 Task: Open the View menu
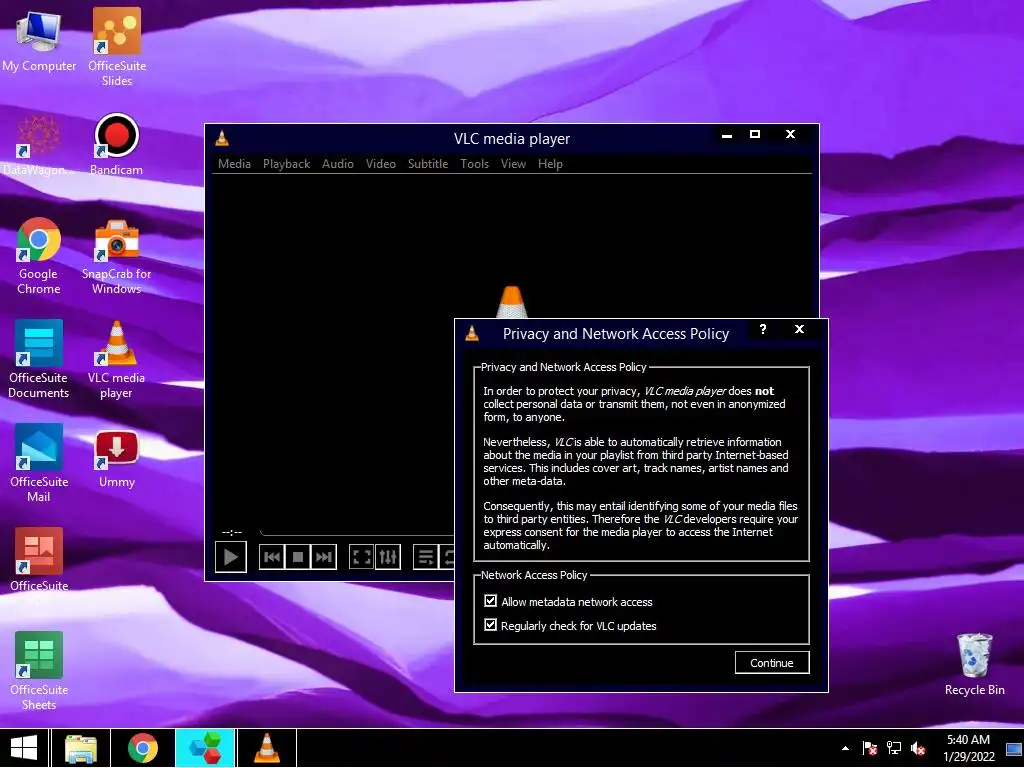(513, 164)
